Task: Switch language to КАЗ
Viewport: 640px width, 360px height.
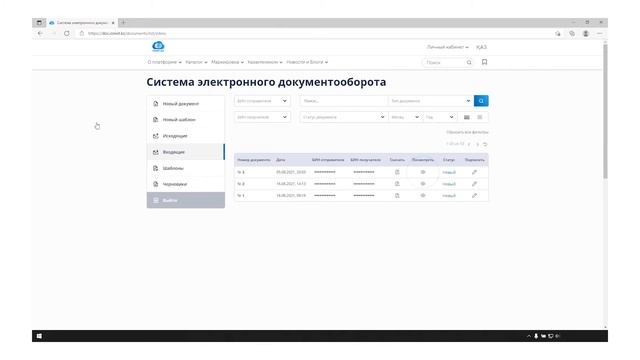Action: pyautogui.click(x=481, y=47)
